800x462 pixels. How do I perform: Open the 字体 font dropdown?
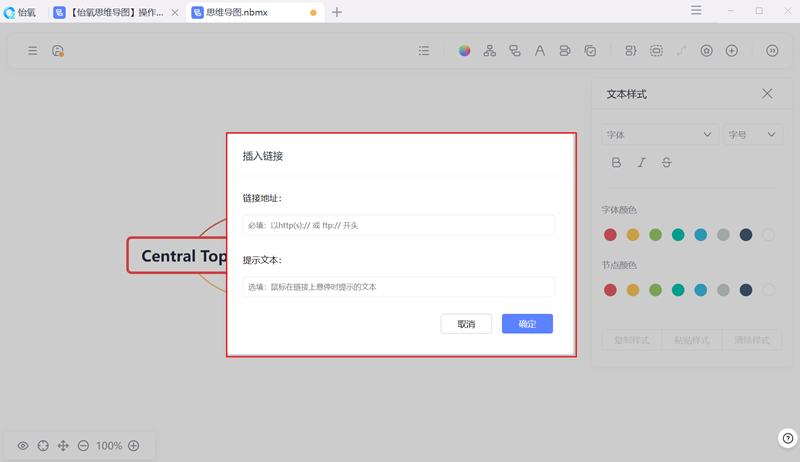(660, 135)
